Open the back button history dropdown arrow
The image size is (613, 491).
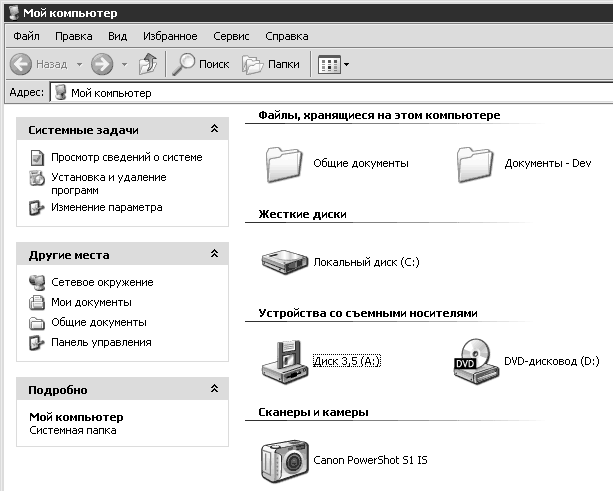point(78,64)
